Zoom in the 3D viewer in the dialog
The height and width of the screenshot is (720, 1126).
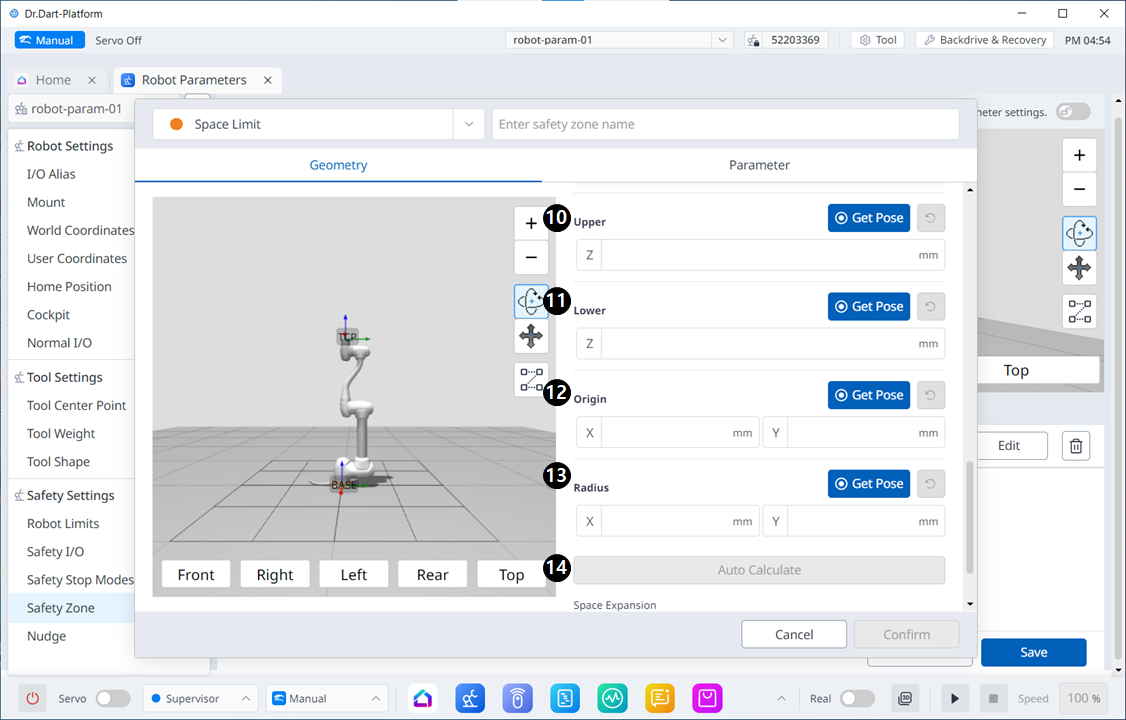pos(531,224)
